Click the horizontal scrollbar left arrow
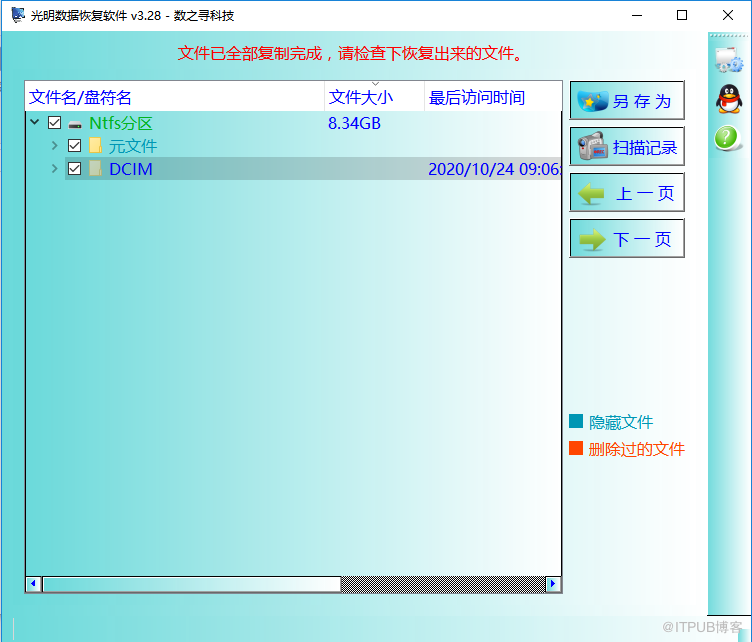Image resolution: width=752 pixels, height=642 pixels. point(33,584)
